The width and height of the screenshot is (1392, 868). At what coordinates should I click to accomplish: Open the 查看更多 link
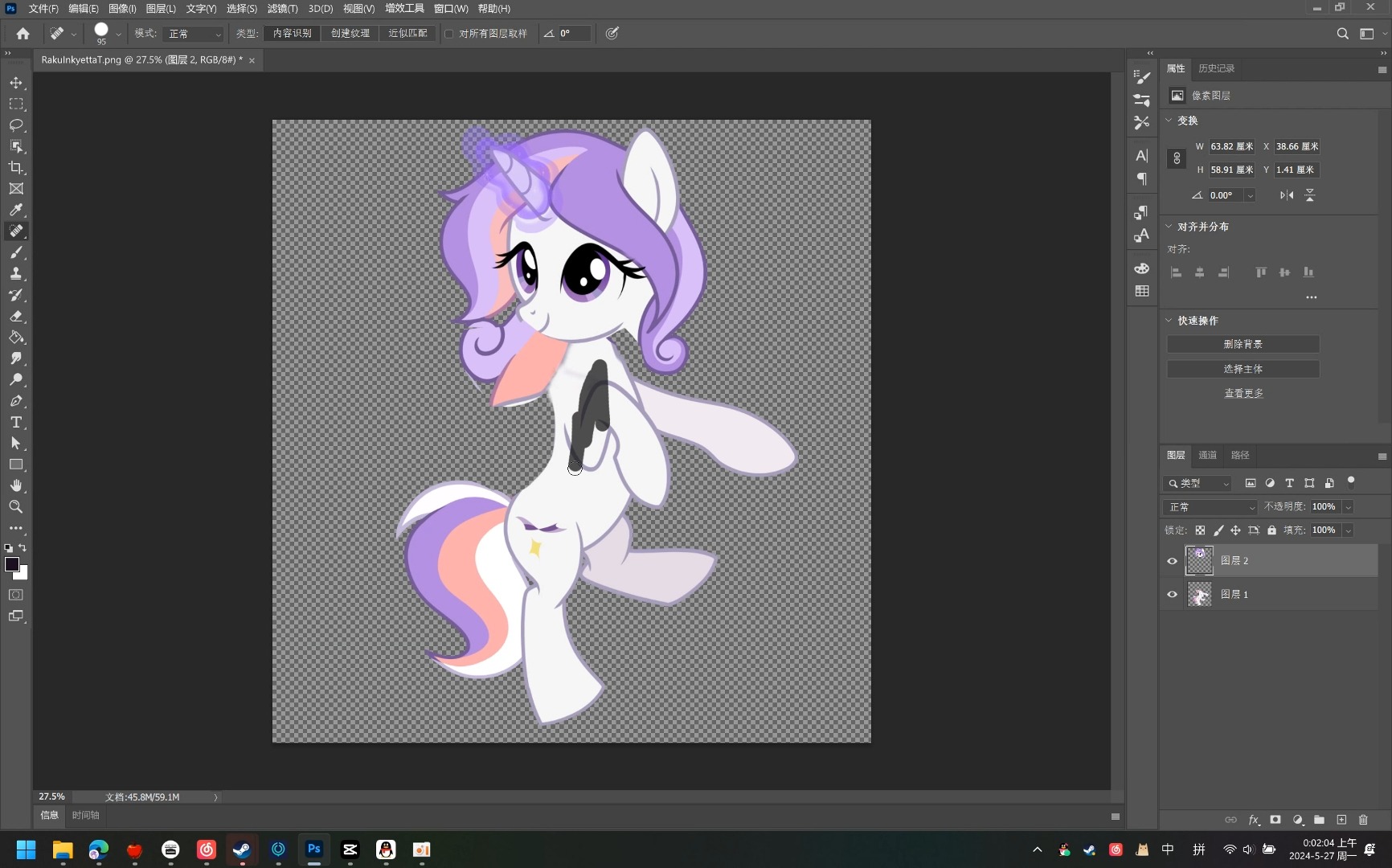[1243, 393]
